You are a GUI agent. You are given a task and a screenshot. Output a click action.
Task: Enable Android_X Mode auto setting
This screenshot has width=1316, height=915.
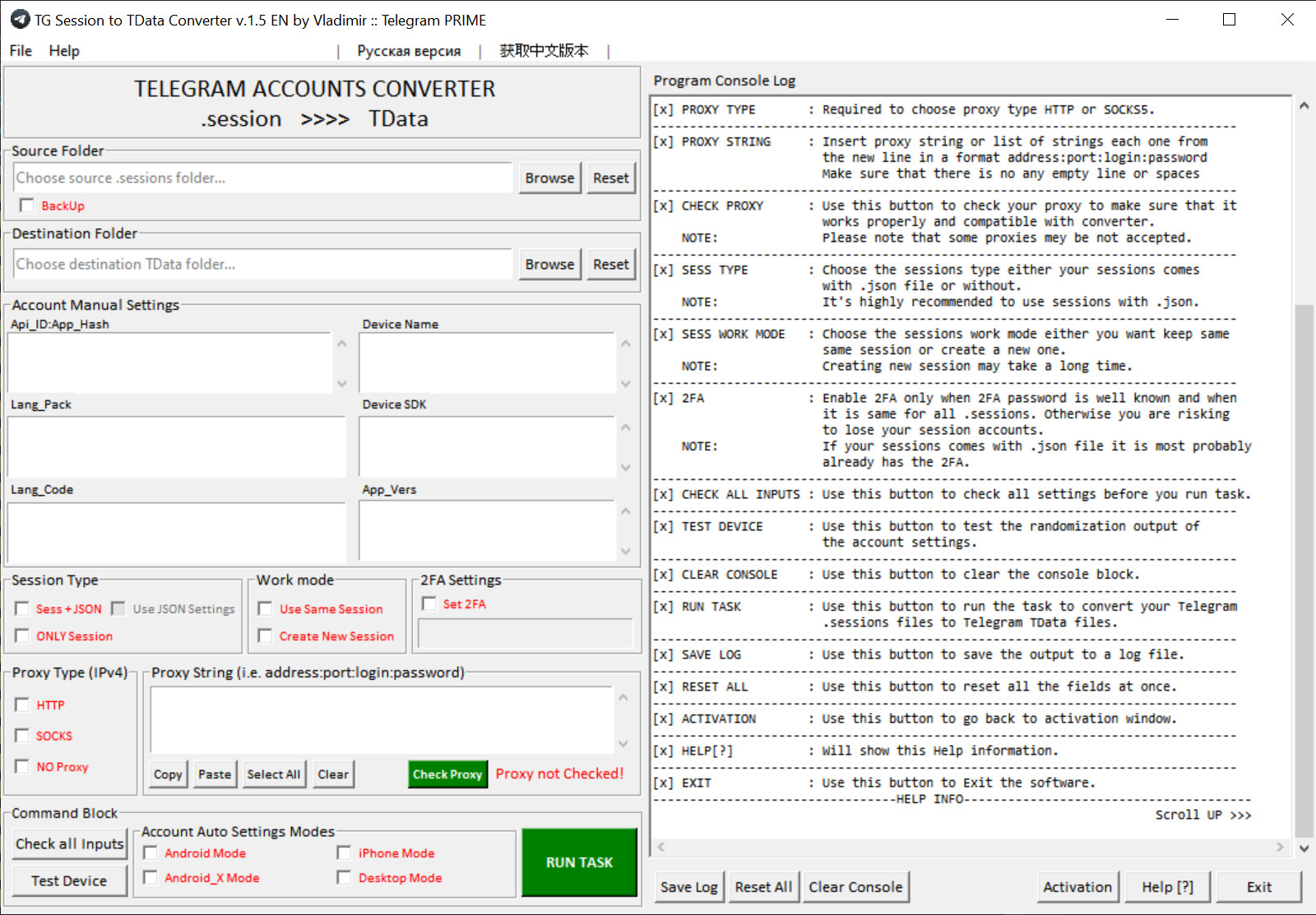(x=151, y=877)
